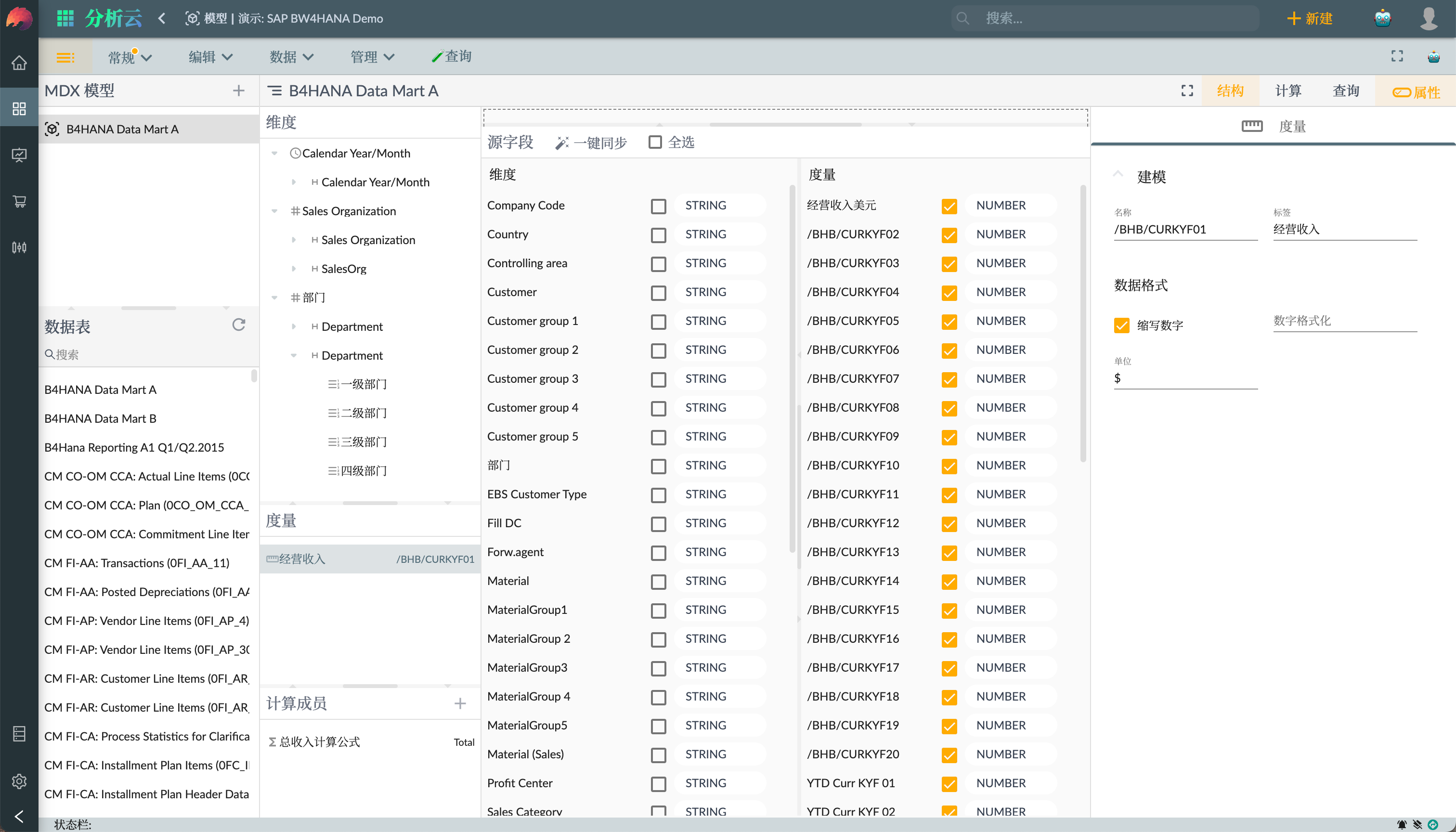Add a new MDX model with plus icon
The image size is (1456, 832).
click(x=239, y=91)
